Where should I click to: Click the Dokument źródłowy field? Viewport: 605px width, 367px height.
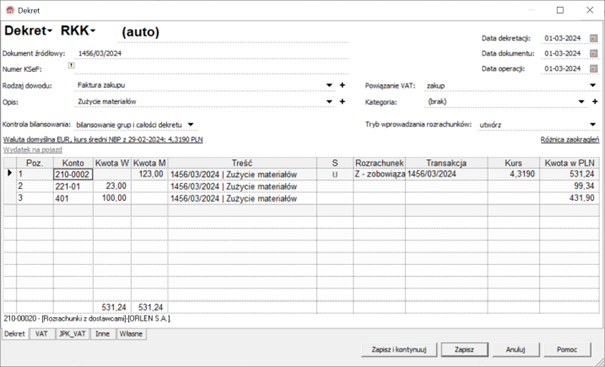[211, 54]
